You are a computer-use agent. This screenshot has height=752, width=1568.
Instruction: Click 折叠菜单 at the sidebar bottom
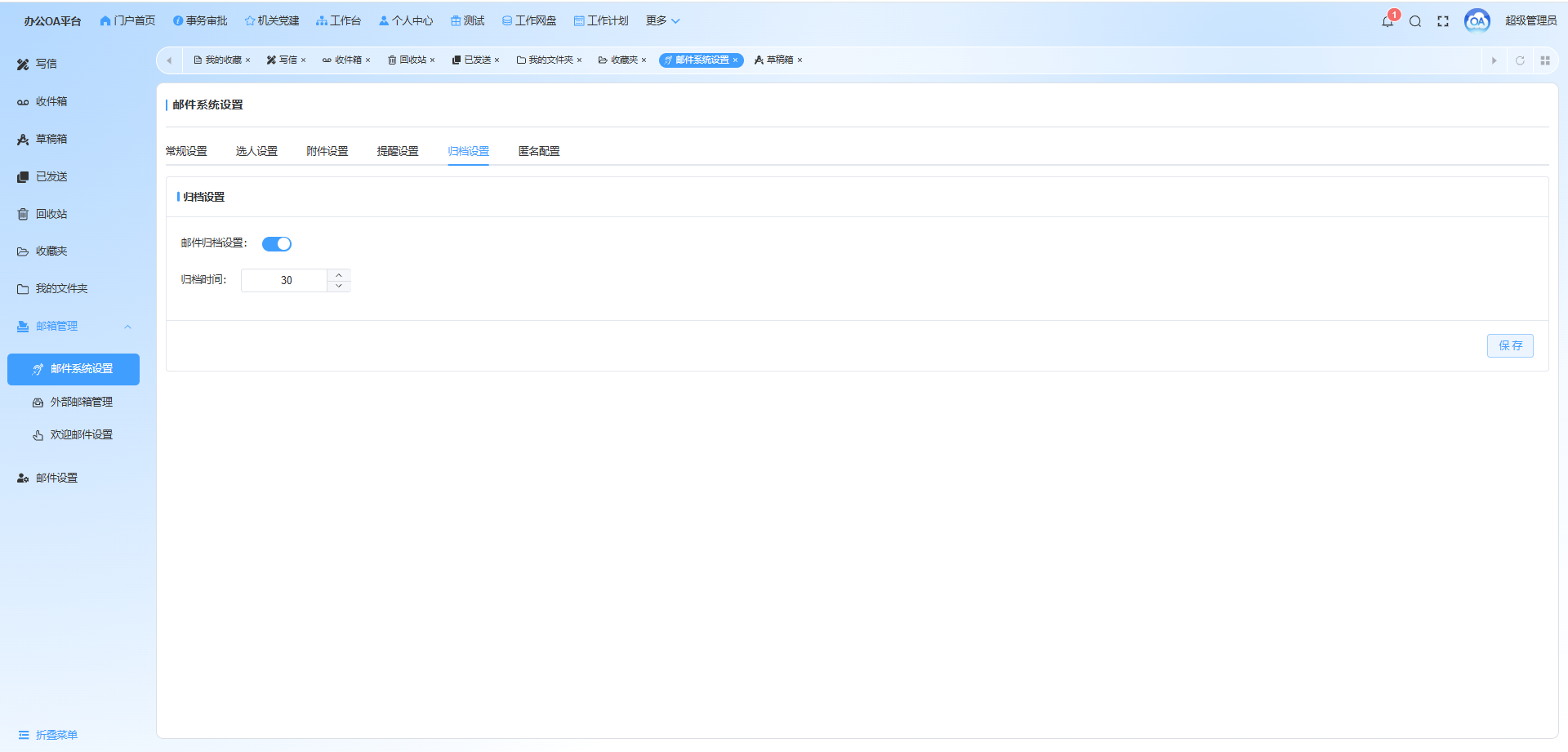click(x=48, y=735)
